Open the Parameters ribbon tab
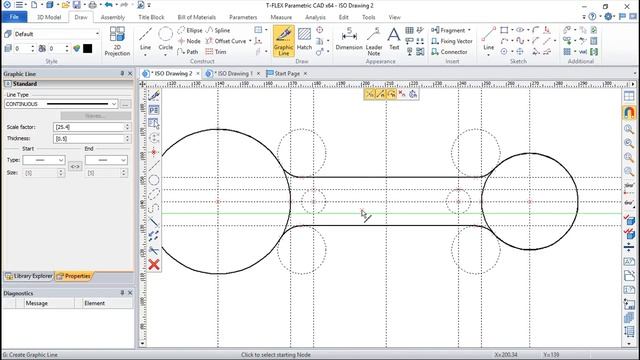The height and width of the screenshot is (360, 640). tap(243, 17)
